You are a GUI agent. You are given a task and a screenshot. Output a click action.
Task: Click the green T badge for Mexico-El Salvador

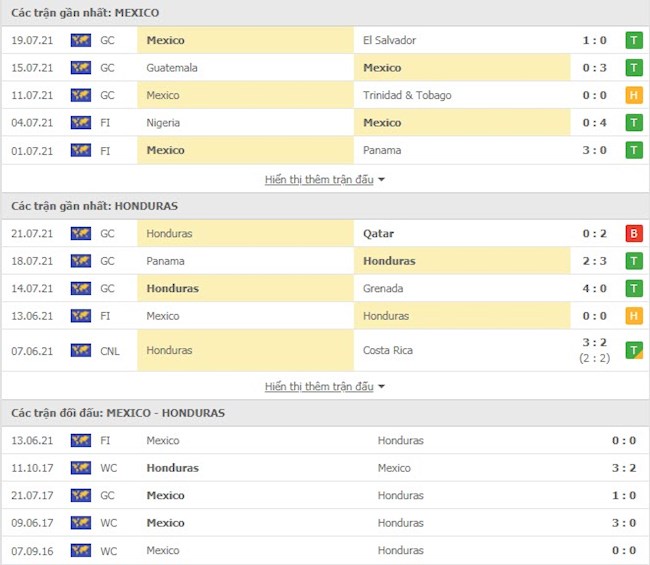(634, 40)
